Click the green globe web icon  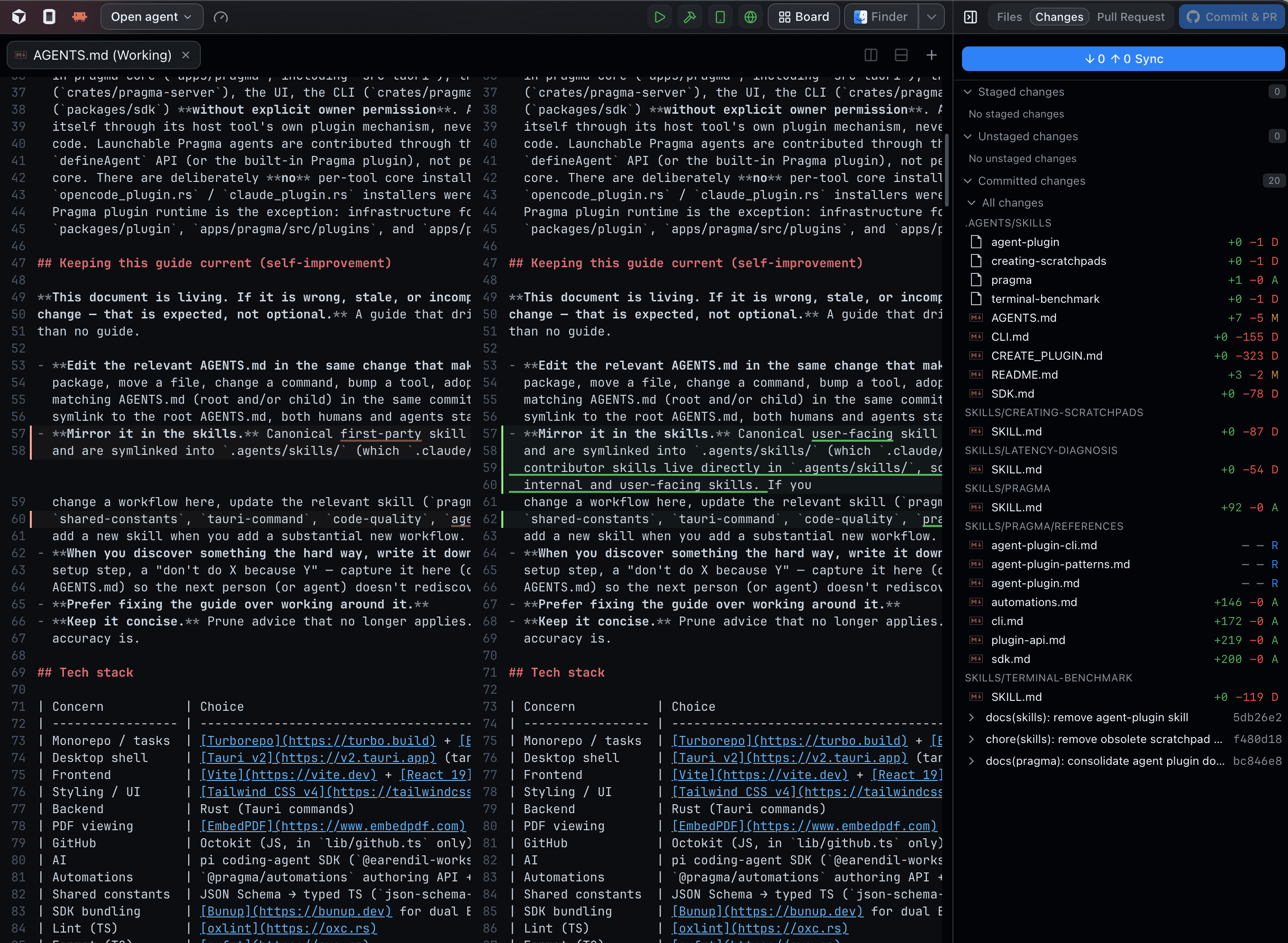click(x=751, y=17)
